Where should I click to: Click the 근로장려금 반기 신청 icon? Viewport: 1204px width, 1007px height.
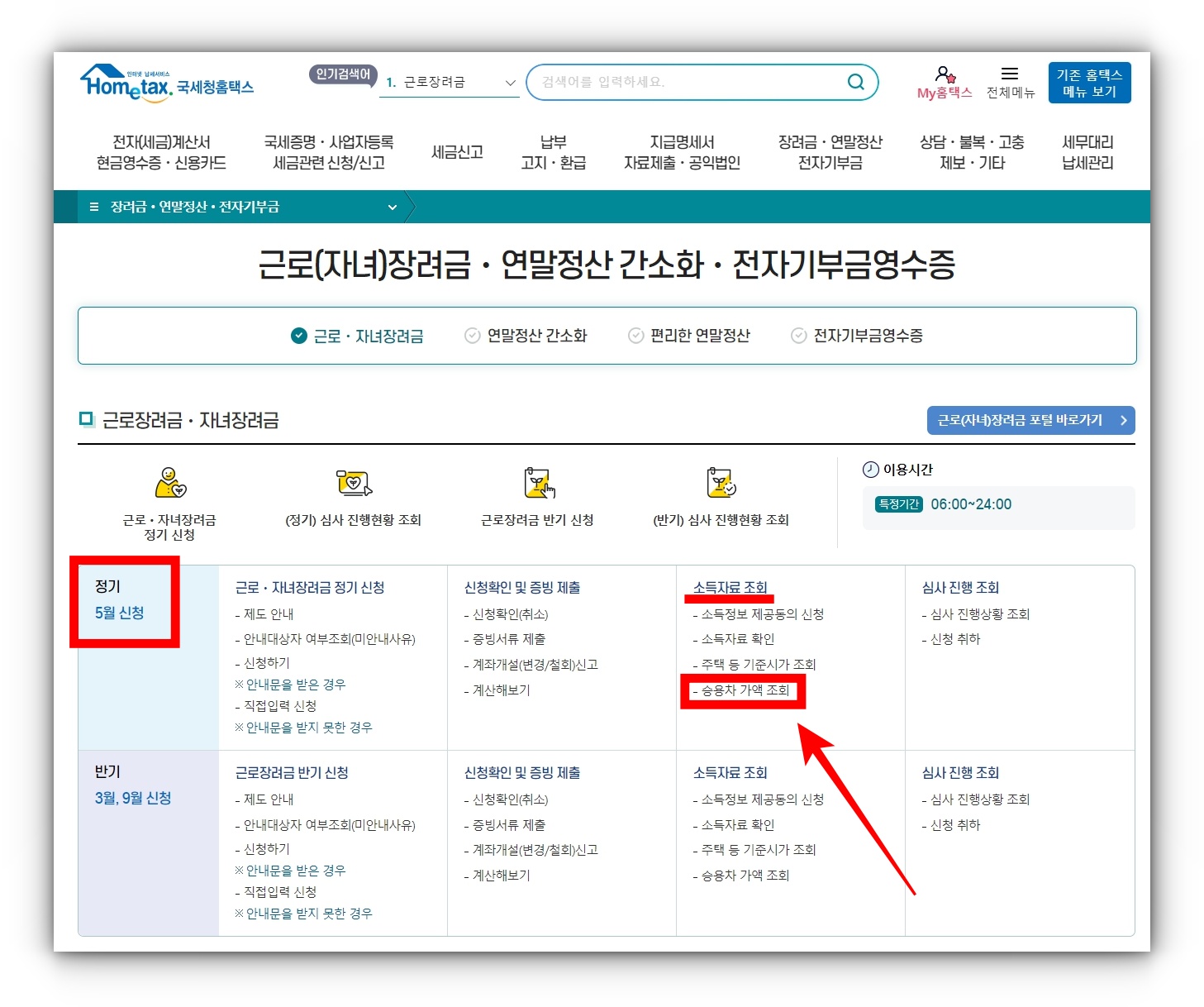point(539,482)
